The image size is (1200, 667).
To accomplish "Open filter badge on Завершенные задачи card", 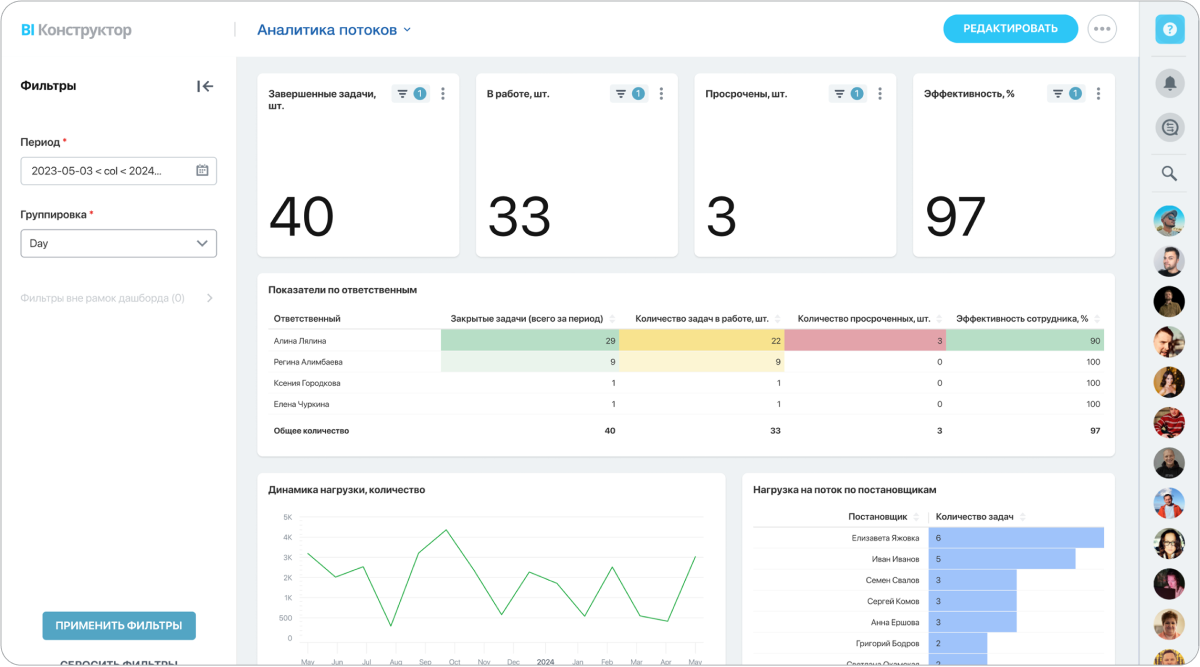I will pos(410,94).
